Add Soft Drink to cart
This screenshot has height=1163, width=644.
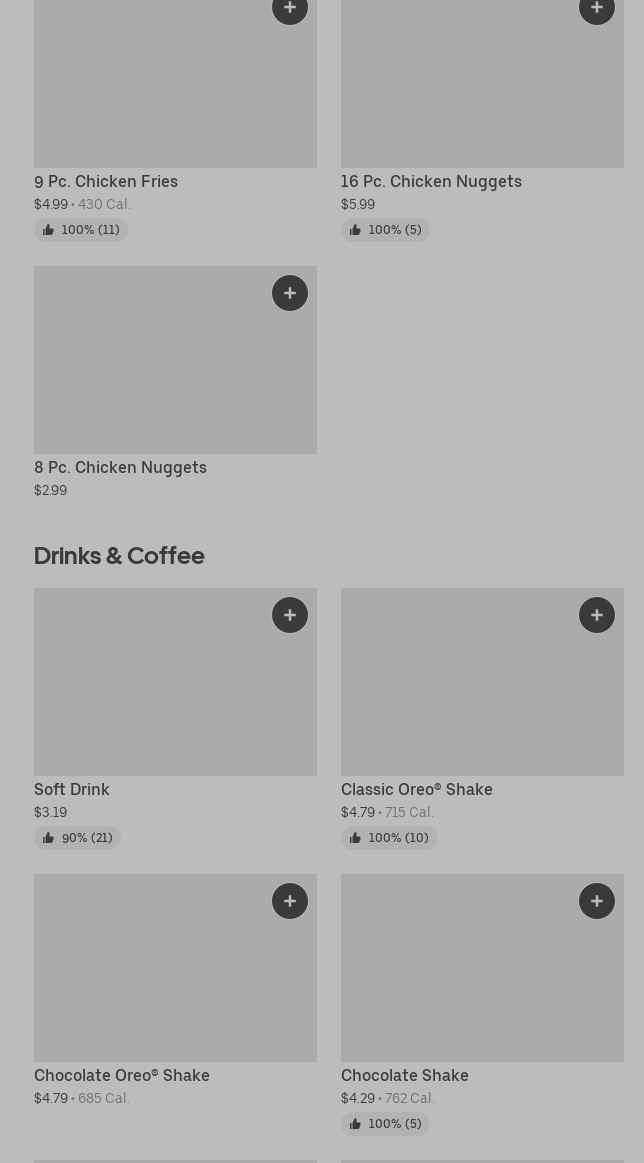pos(290,615)
